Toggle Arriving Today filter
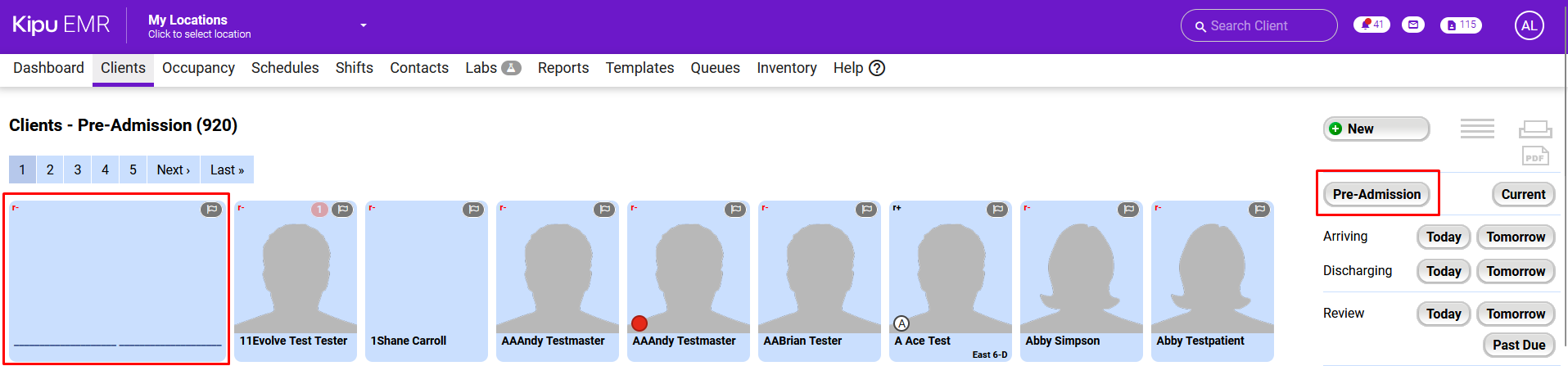This screenshot has width=1568, height=366. coord(1444,237)
